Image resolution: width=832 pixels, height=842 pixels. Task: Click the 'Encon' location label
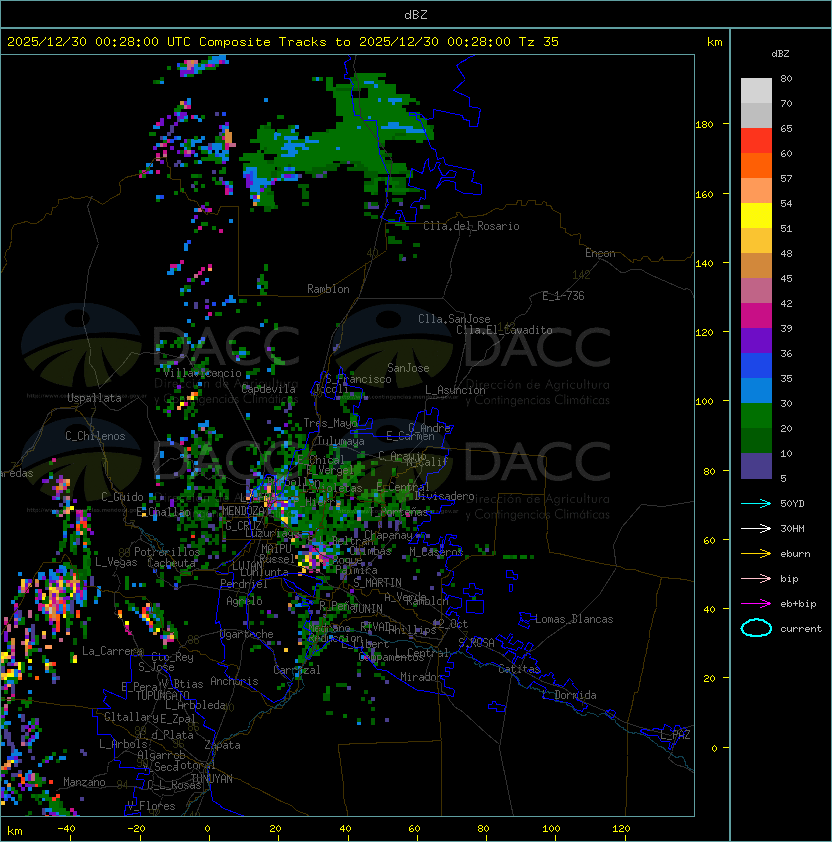(600, 253)
